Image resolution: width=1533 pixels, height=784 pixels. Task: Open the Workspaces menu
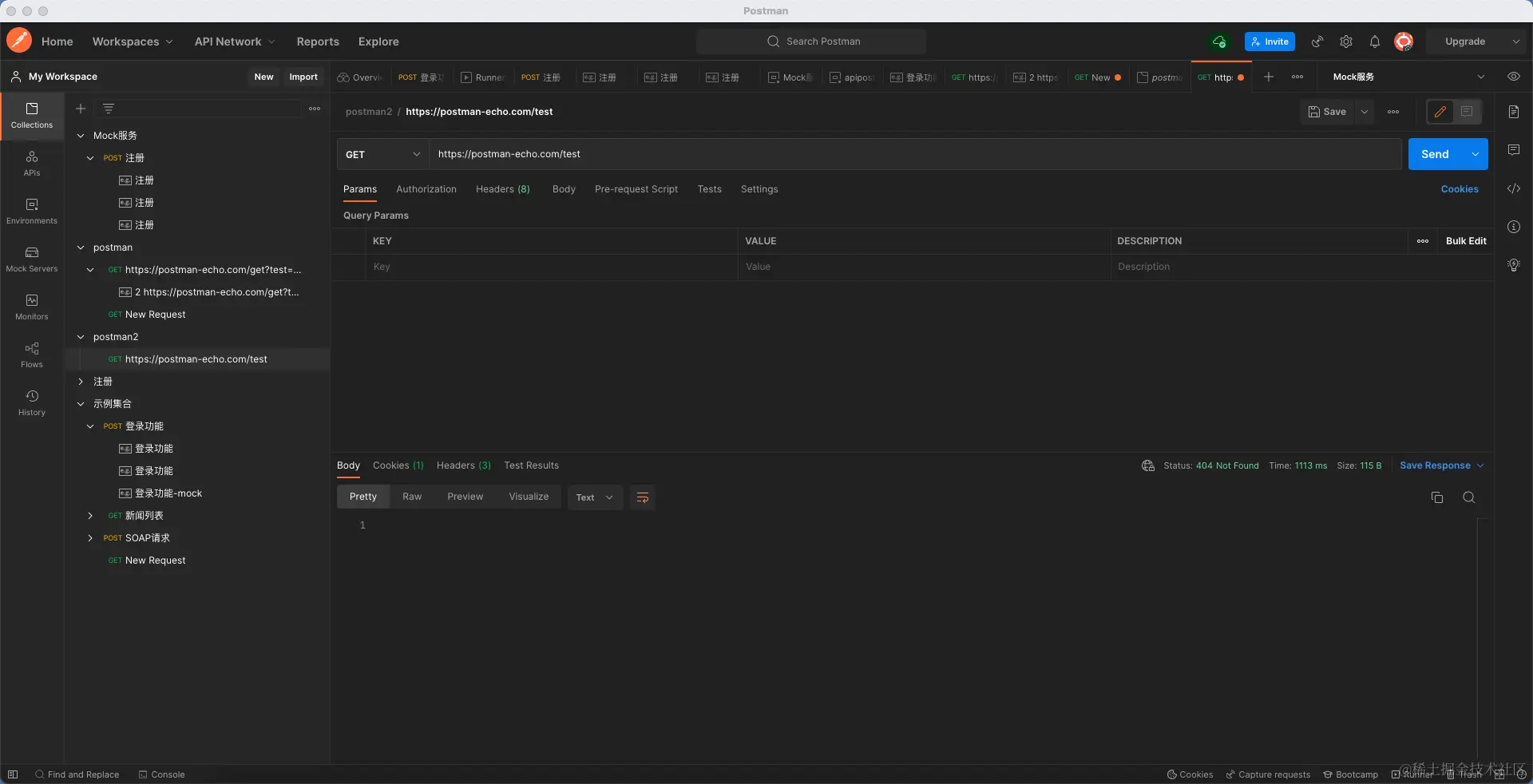click(133, 42)
